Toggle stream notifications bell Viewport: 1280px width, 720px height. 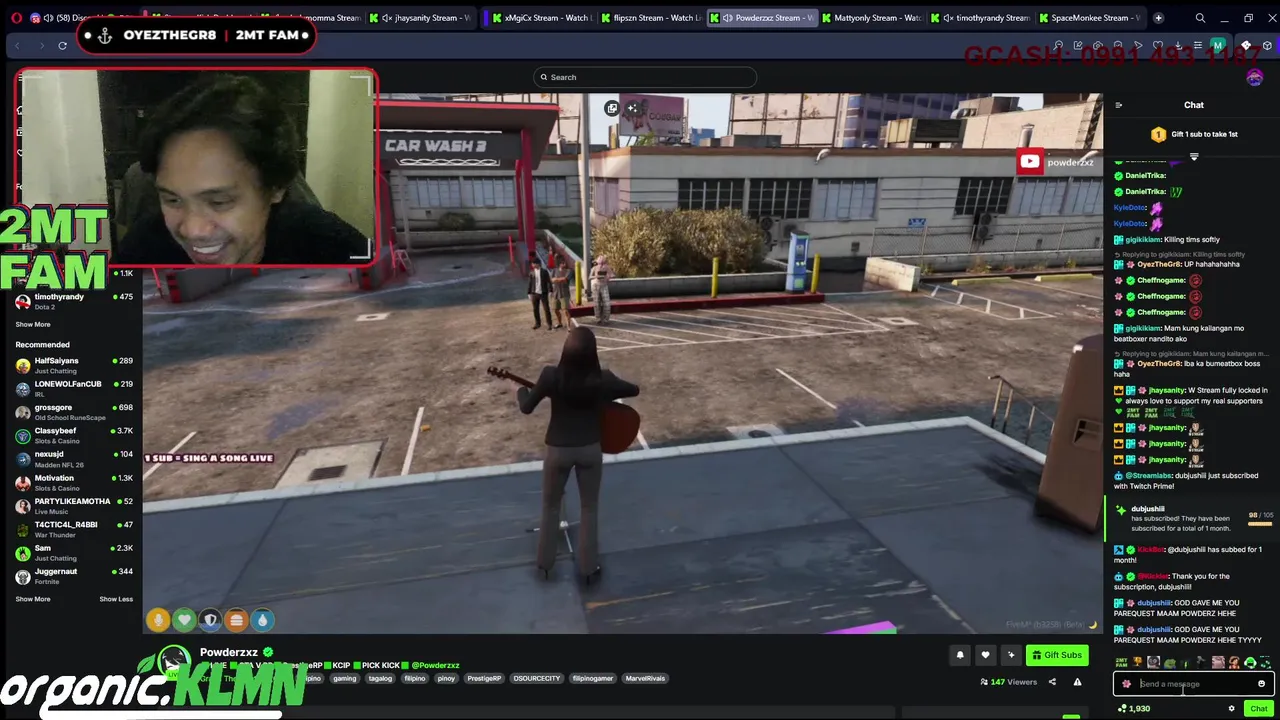pyautogui.click(x=960, y=655)
